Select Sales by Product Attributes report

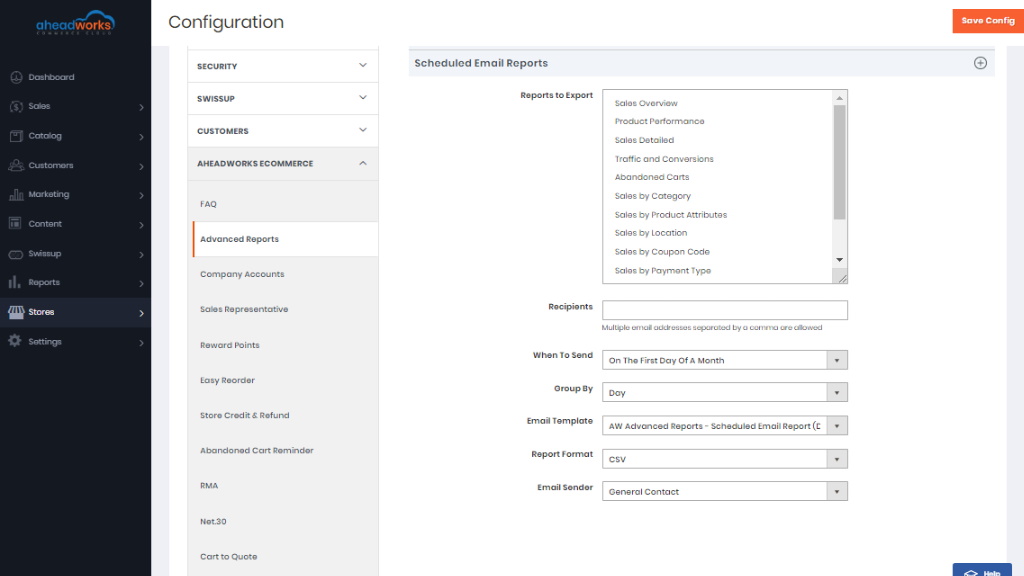[x=671, y=215]
